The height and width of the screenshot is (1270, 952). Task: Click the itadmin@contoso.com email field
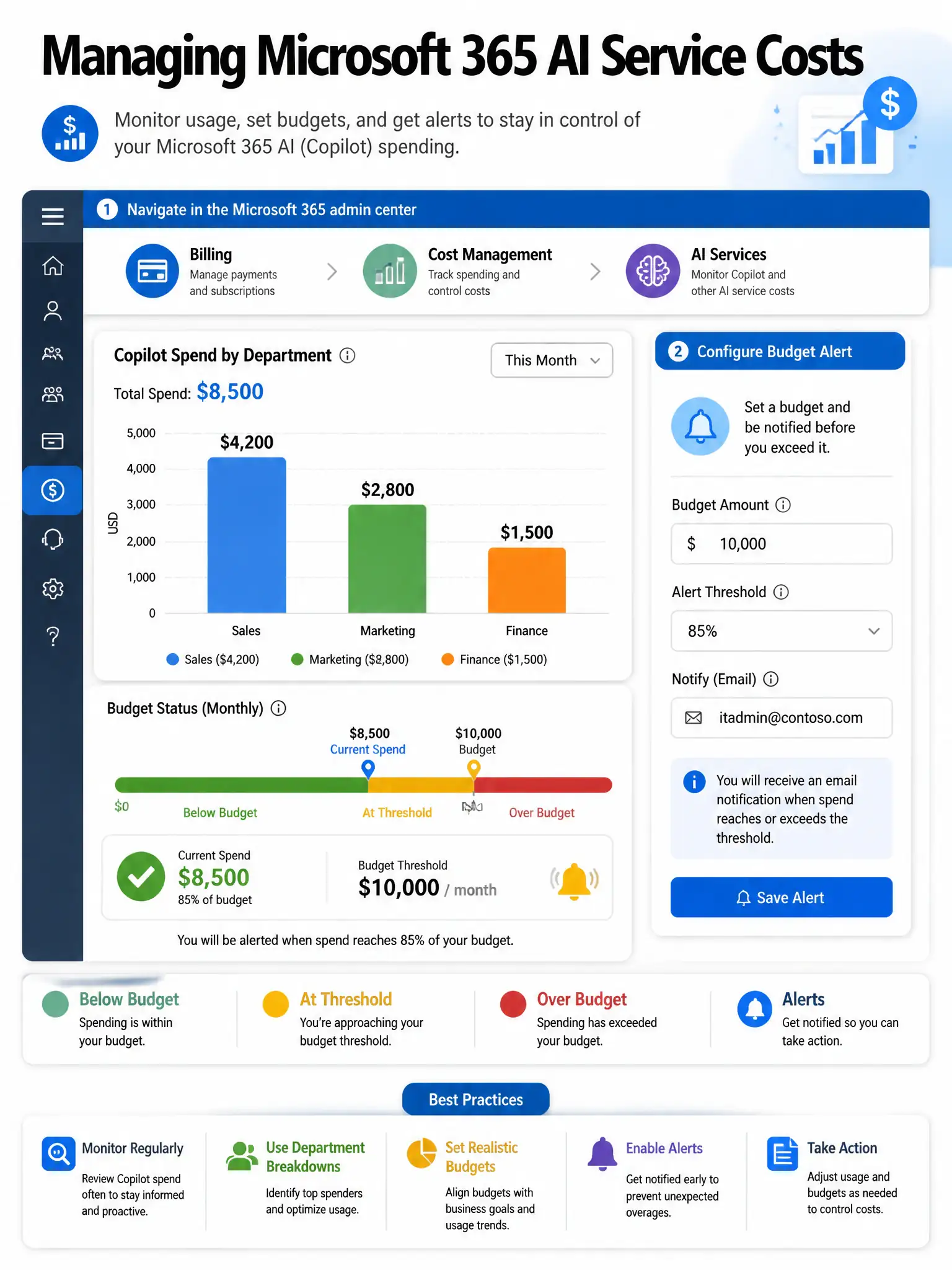pyautogui.click(x=782, y=718)
